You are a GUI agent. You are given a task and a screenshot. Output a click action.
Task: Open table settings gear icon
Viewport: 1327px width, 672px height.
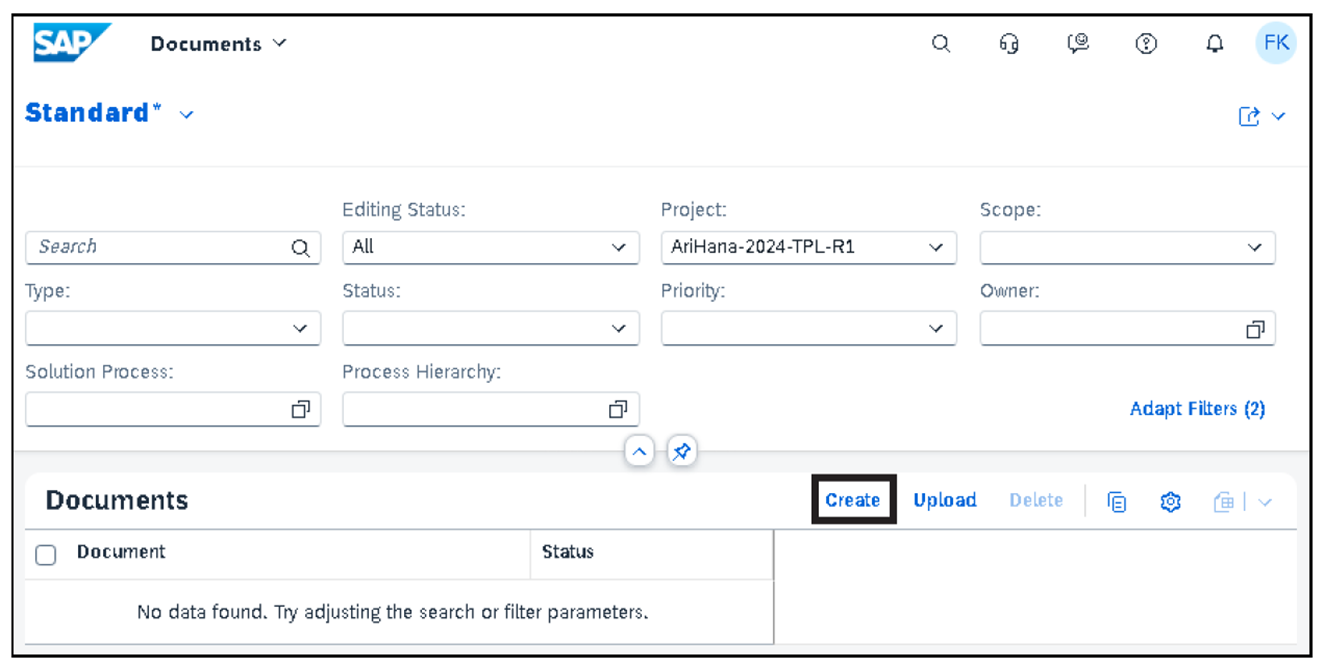[x=1170, y=500]
